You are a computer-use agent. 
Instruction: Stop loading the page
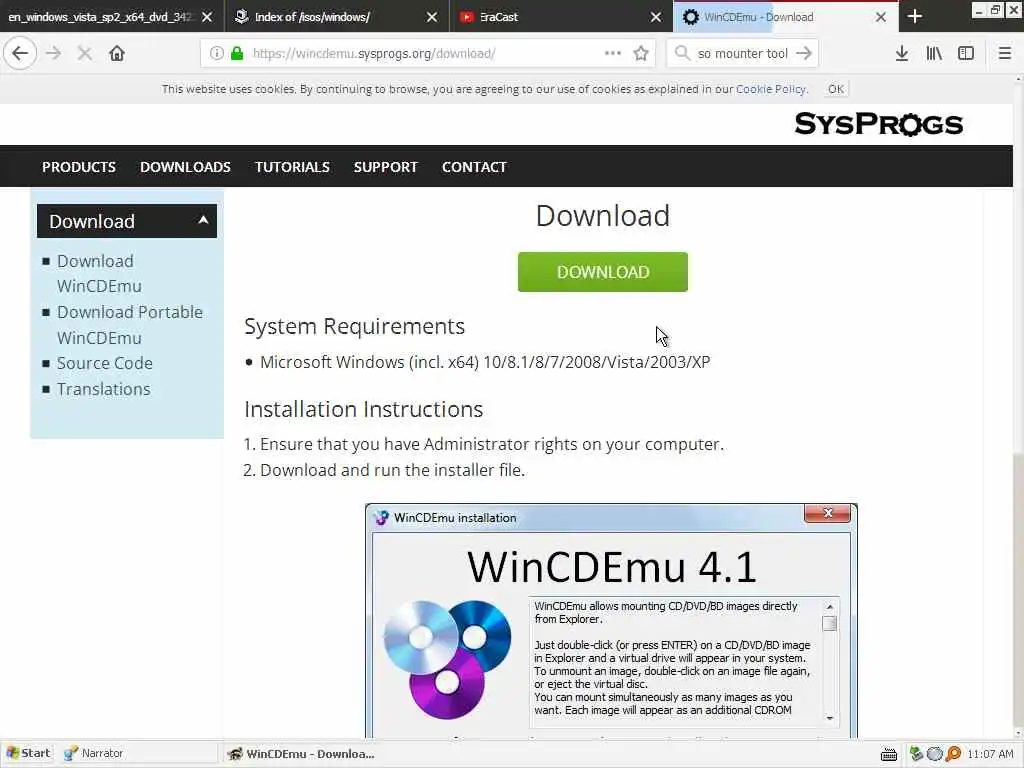tap(84, 53)
